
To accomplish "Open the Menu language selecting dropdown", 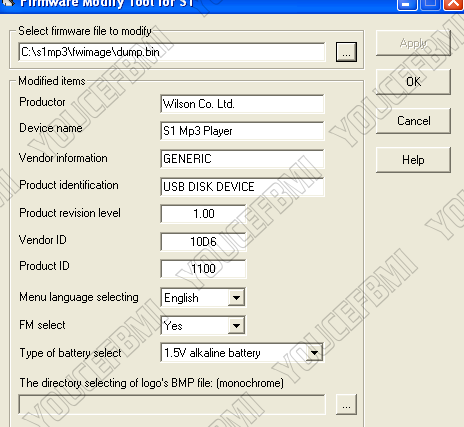I will [236, 297].
